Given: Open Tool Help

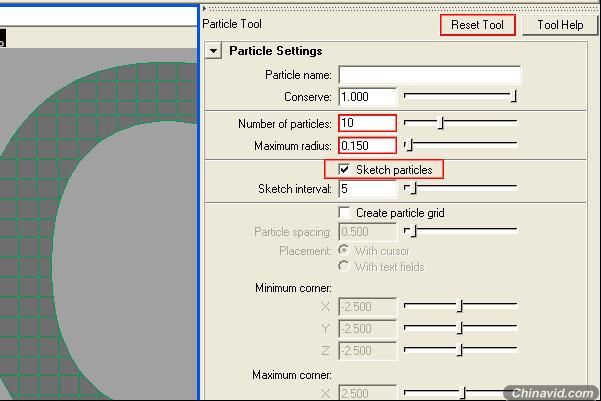Looking at the screenshot, I should (559, 25).
